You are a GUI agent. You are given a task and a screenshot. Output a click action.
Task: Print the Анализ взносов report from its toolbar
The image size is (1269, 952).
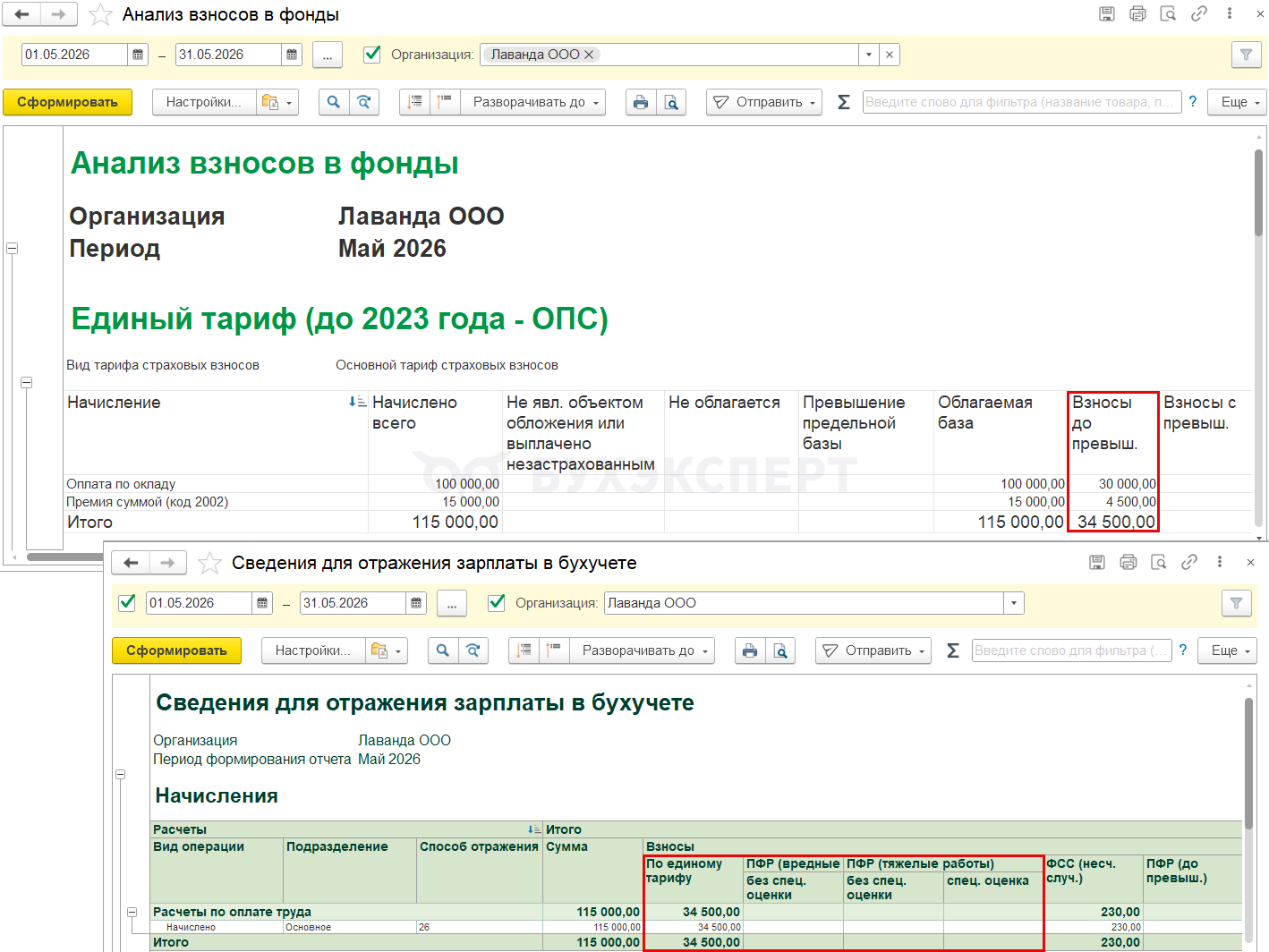click(x=641, y=102)
